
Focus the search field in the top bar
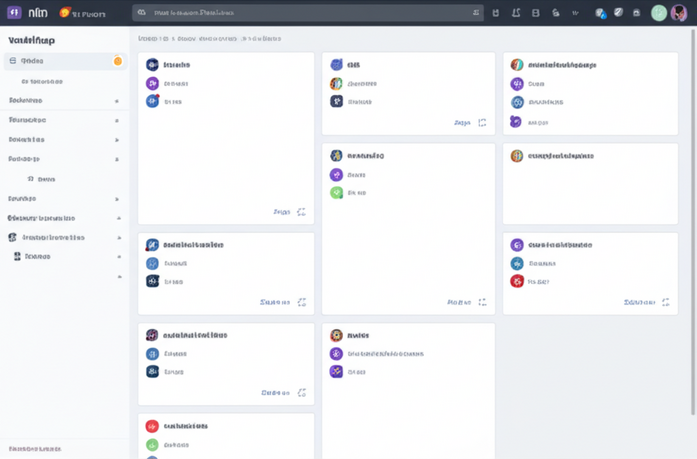(x=308, y=13)
